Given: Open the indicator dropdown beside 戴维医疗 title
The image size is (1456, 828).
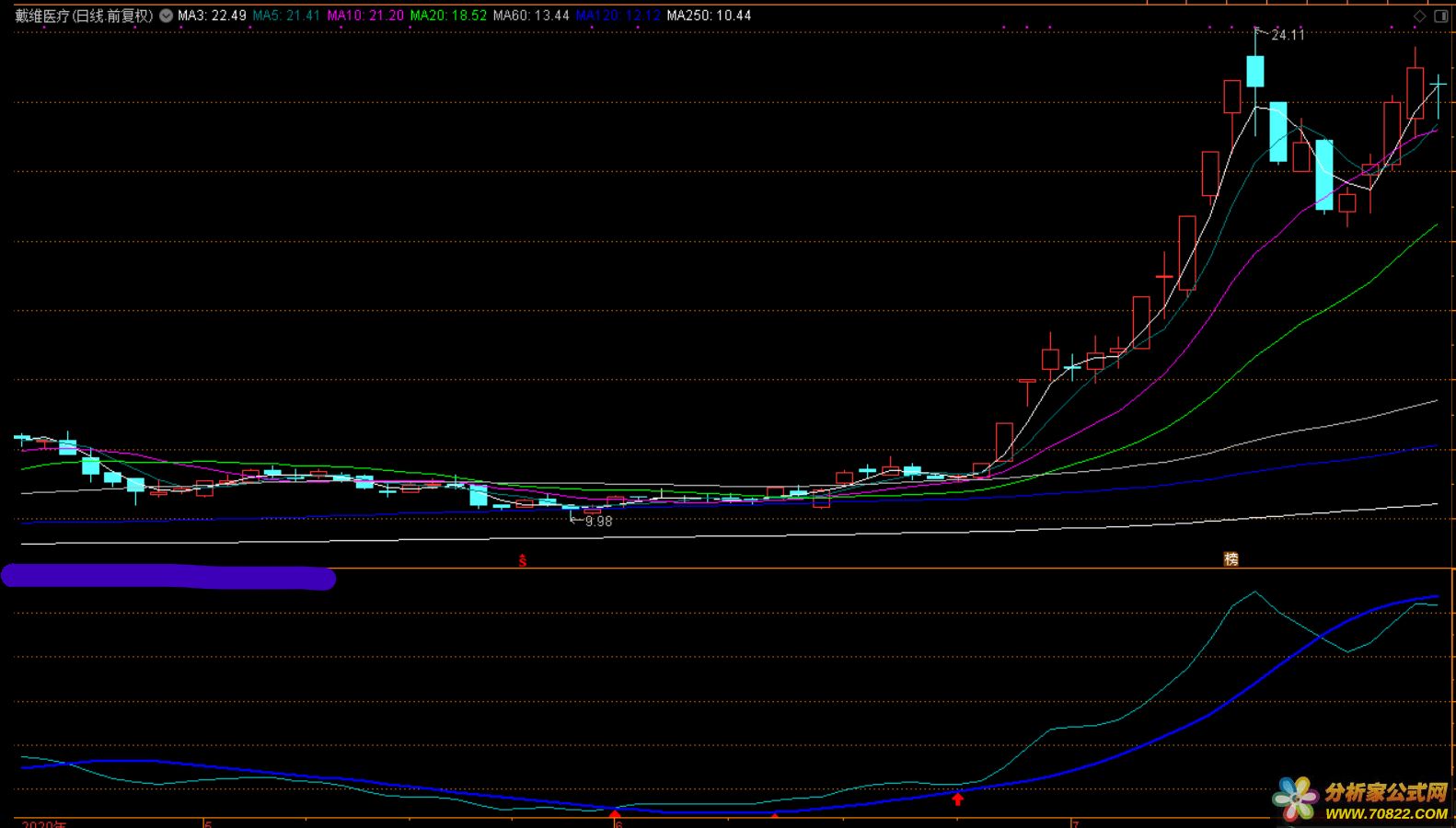Looking at the screenshot, I should [x=166, y=16].
